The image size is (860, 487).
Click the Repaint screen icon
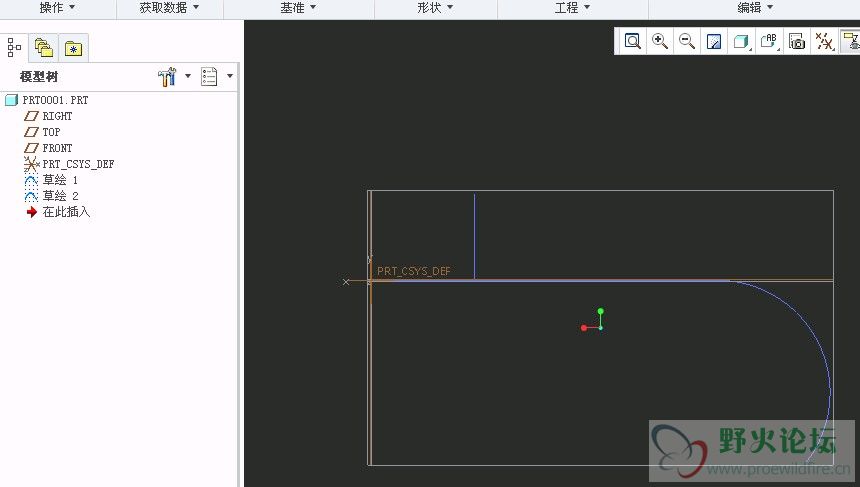pos(714,41)
